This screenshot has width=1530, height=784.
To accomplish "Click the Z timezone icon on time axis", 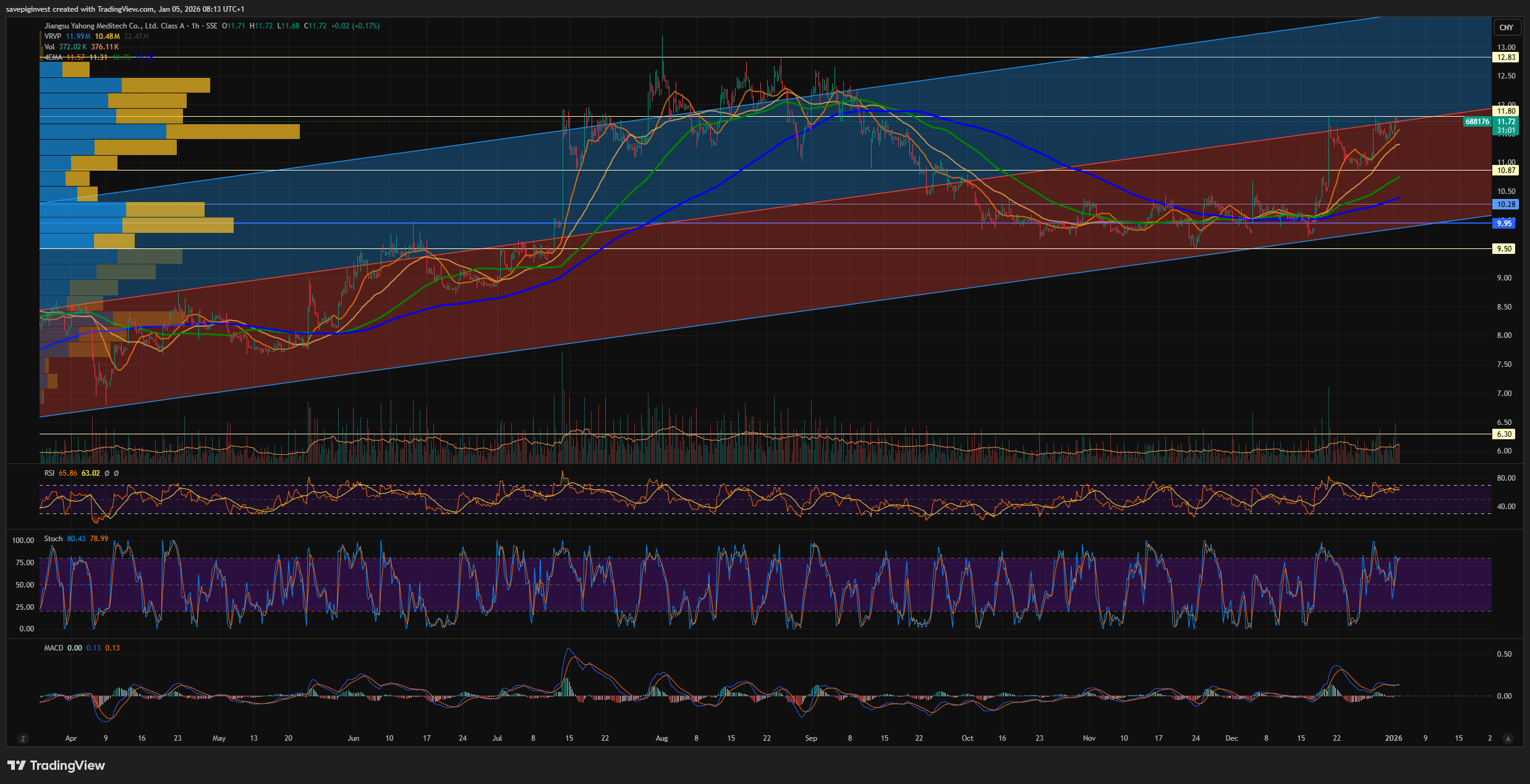I will (x=23, y=738).
